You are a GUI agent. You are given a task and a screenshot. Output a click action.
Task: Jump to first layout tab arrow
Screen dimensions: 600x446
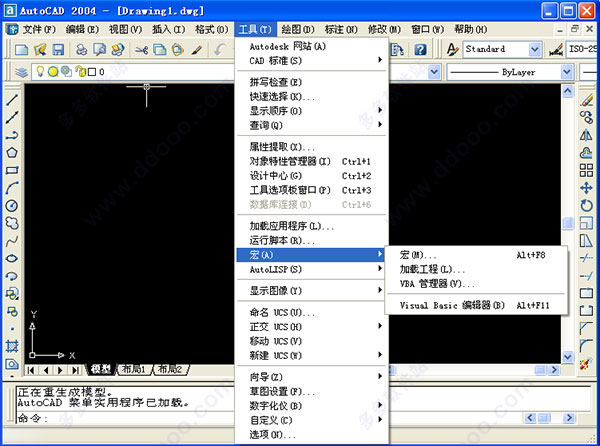31,370
